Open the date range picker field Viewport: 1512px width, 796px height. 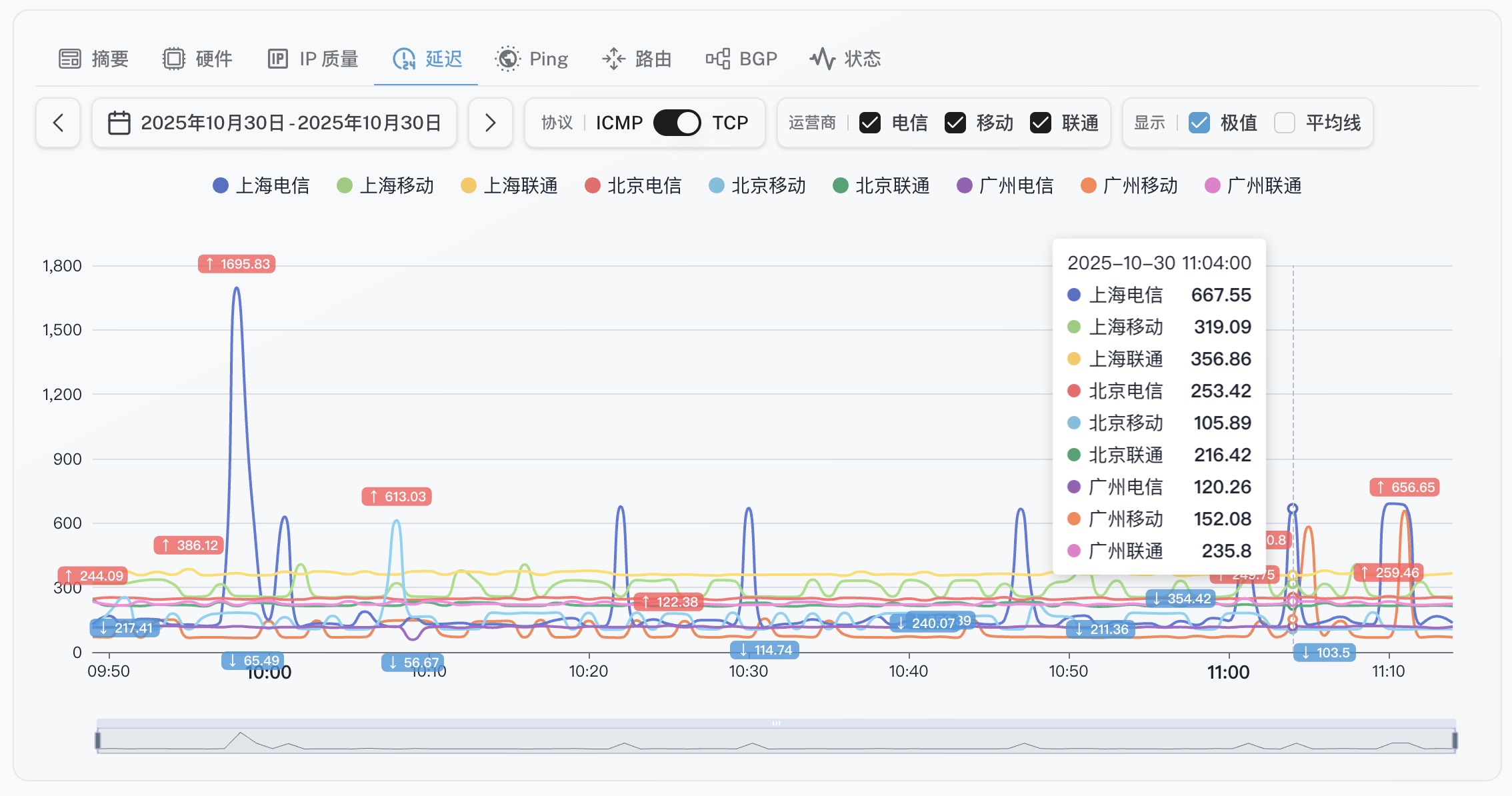(291, 123)
